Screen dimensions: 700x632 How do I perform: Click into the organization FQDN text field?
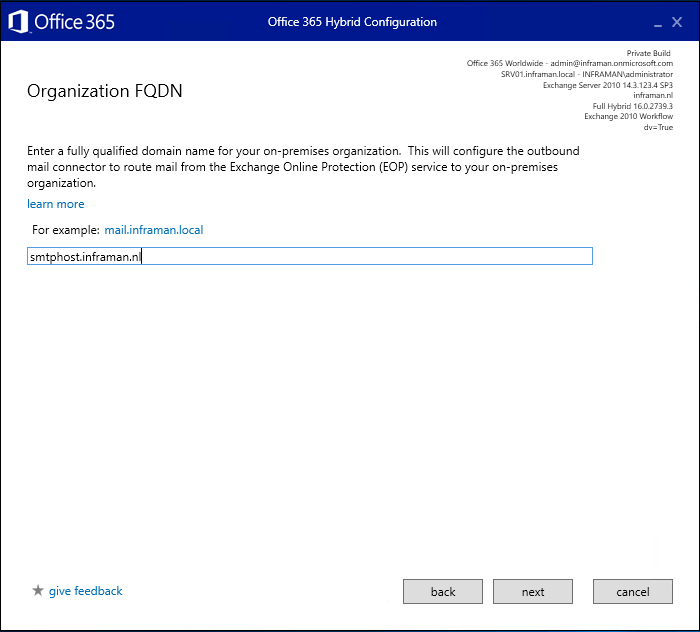click(x=310, y=257)
